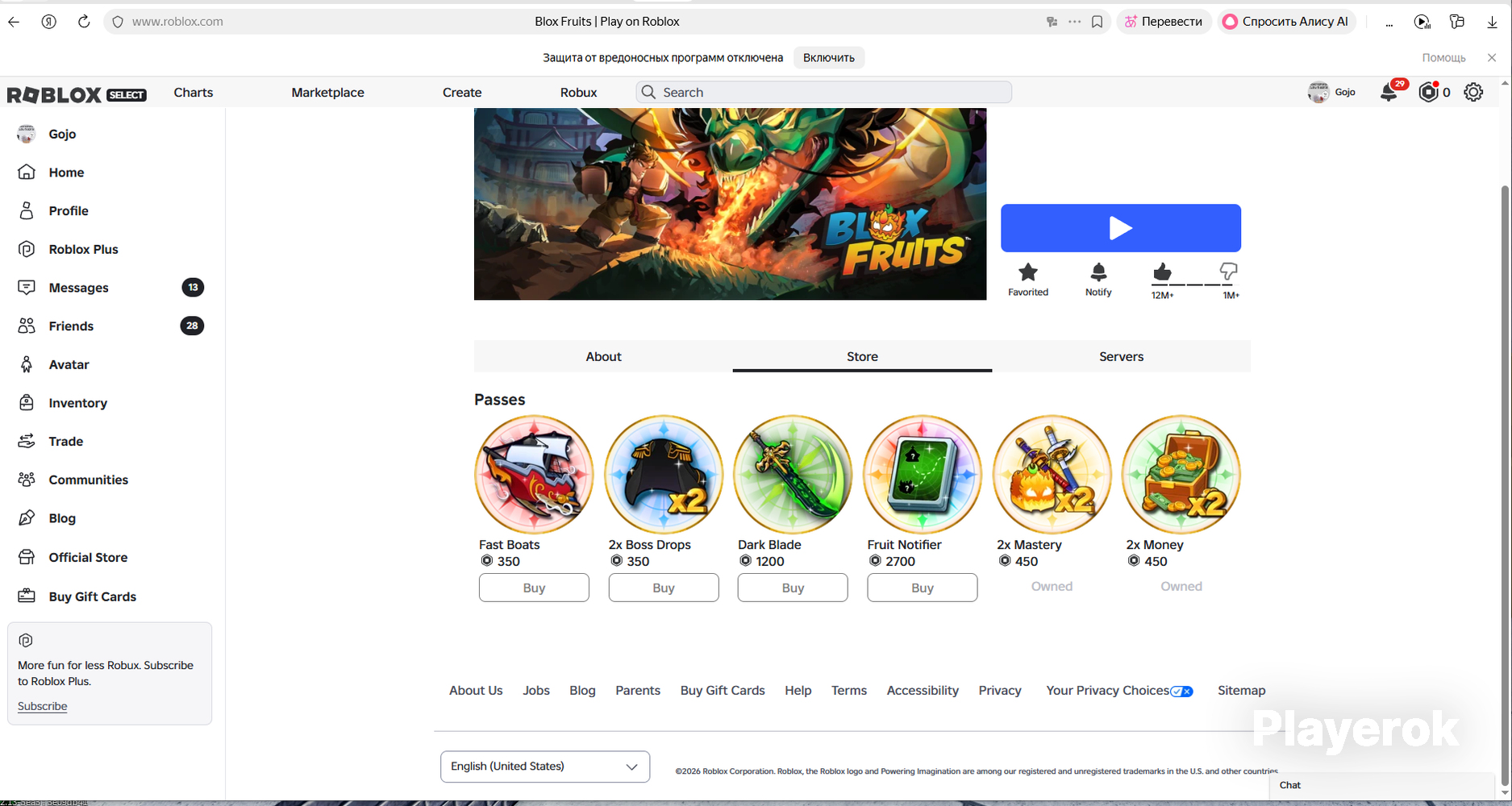Dislike the game with thumbs down
The height and width of the screenshot is (806, 1512).
(x=1228, y=272)
